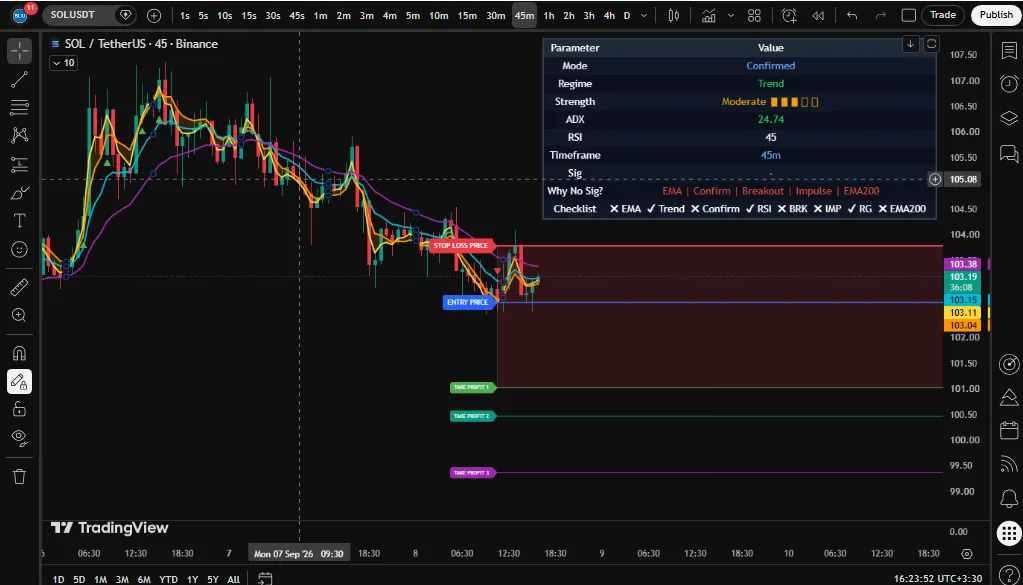
Task: Click the Publish button
Action: (x=996, y=15)
